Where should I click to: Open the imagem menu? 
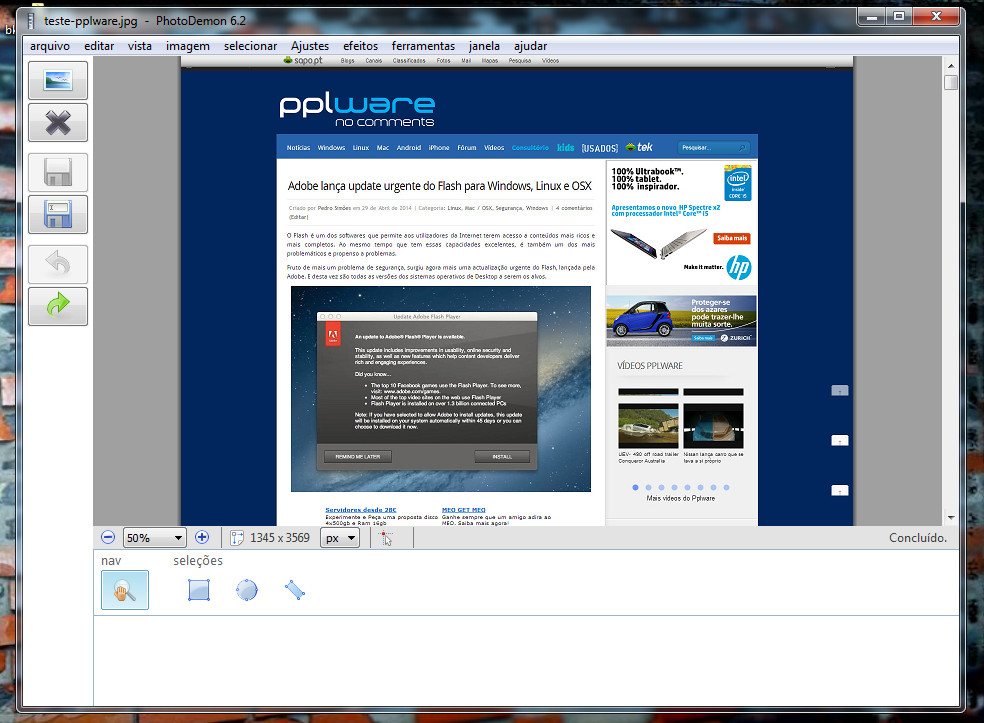[188, 46]
